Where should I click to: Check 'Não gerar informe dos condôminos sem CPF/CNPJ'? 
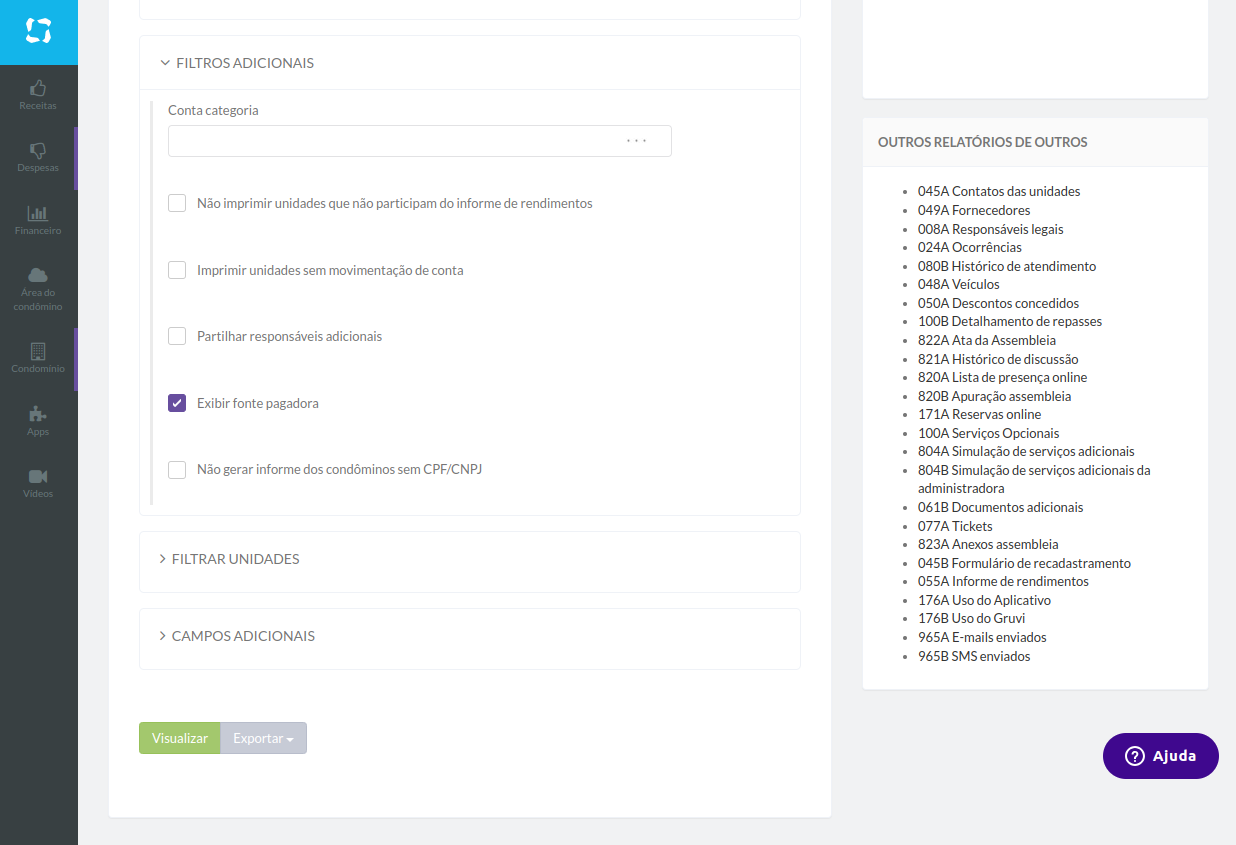[177, 469]
